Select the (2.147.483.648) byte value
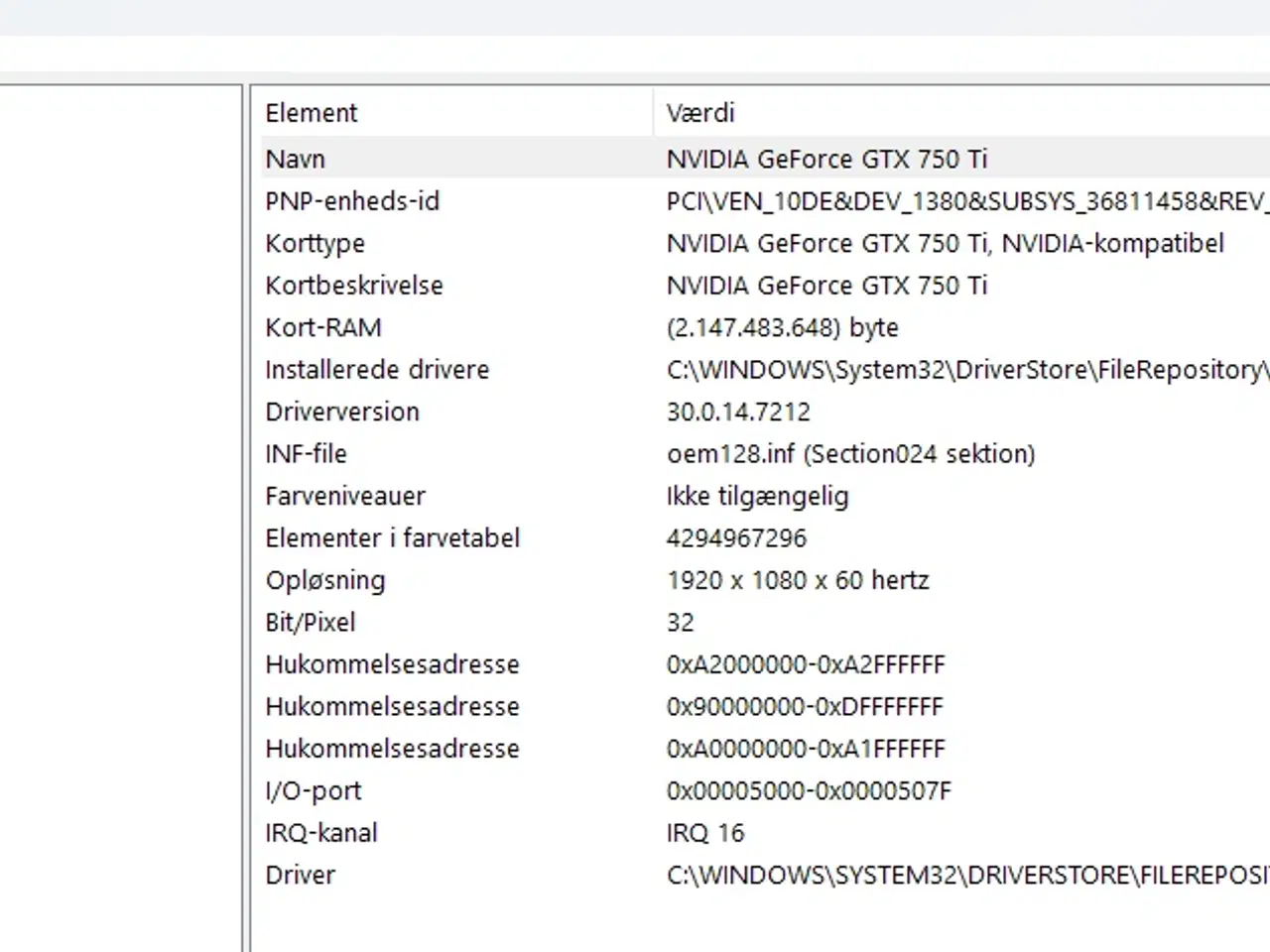1270x952 pixels. point(782,327)
